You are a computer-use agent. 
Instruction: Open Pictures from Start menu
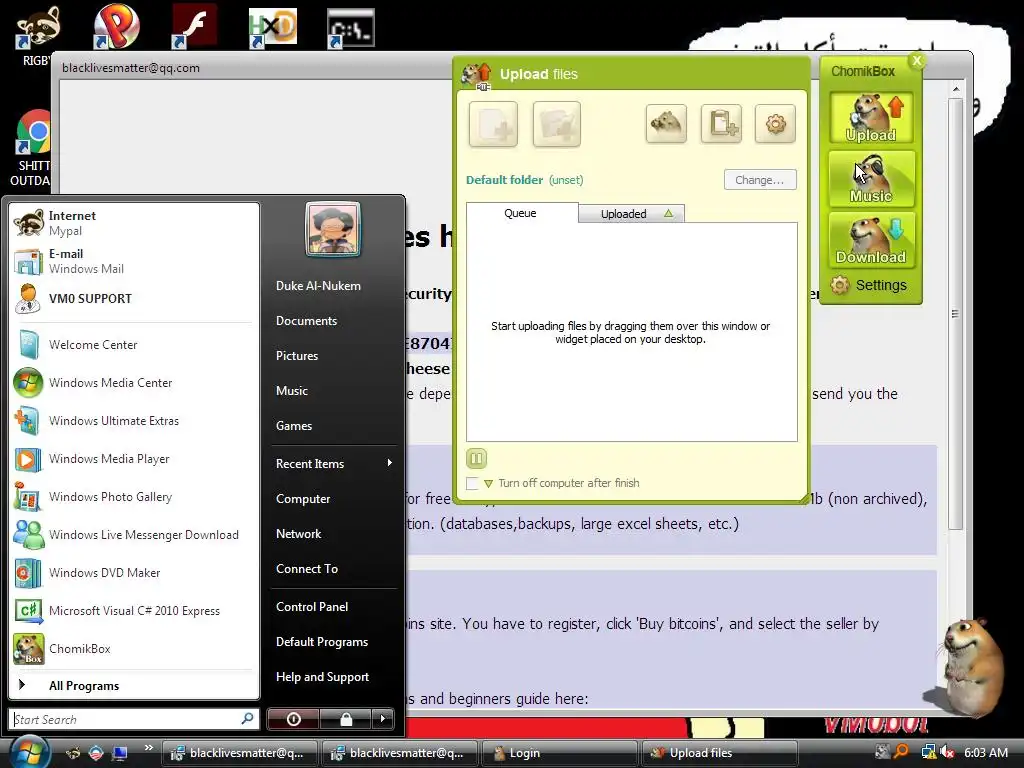[297, 356]
